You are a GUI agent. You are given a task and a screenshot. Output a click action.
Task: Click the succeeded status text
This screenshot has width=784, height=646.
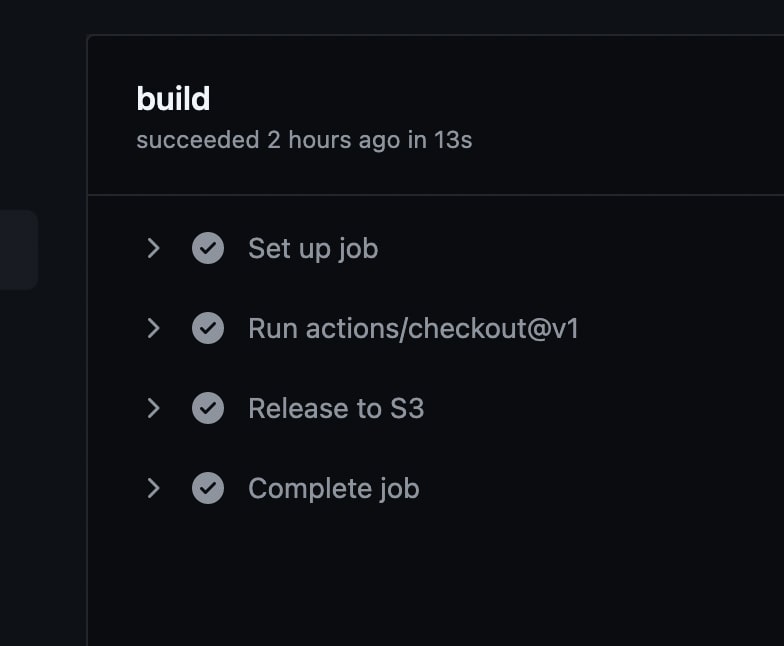tap(198, 140)
